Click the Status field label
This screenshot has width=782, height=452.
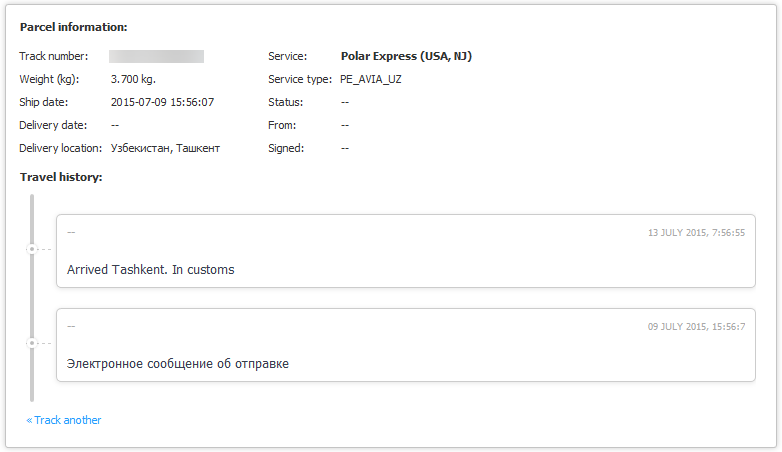tap(285, 102)
